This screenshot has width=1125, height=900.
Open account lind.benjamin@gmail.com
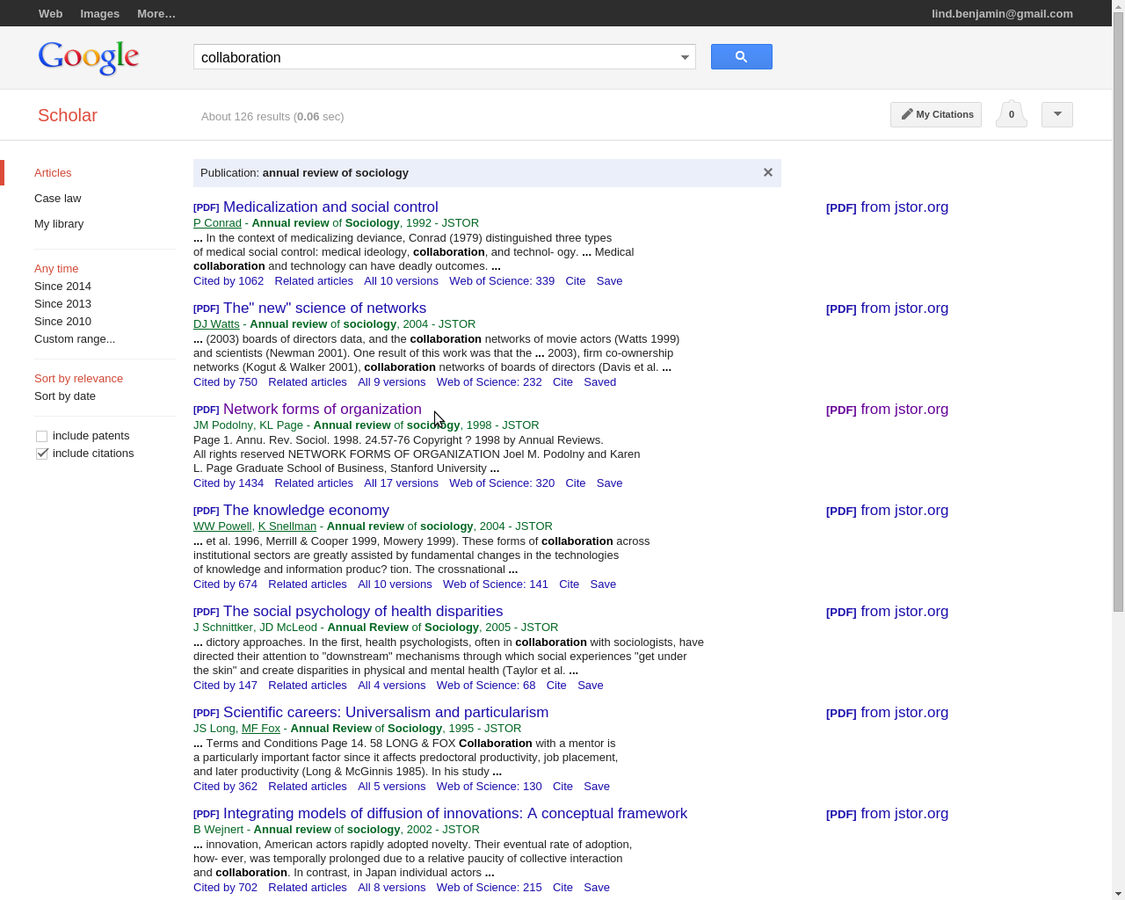click(1002, 14)
